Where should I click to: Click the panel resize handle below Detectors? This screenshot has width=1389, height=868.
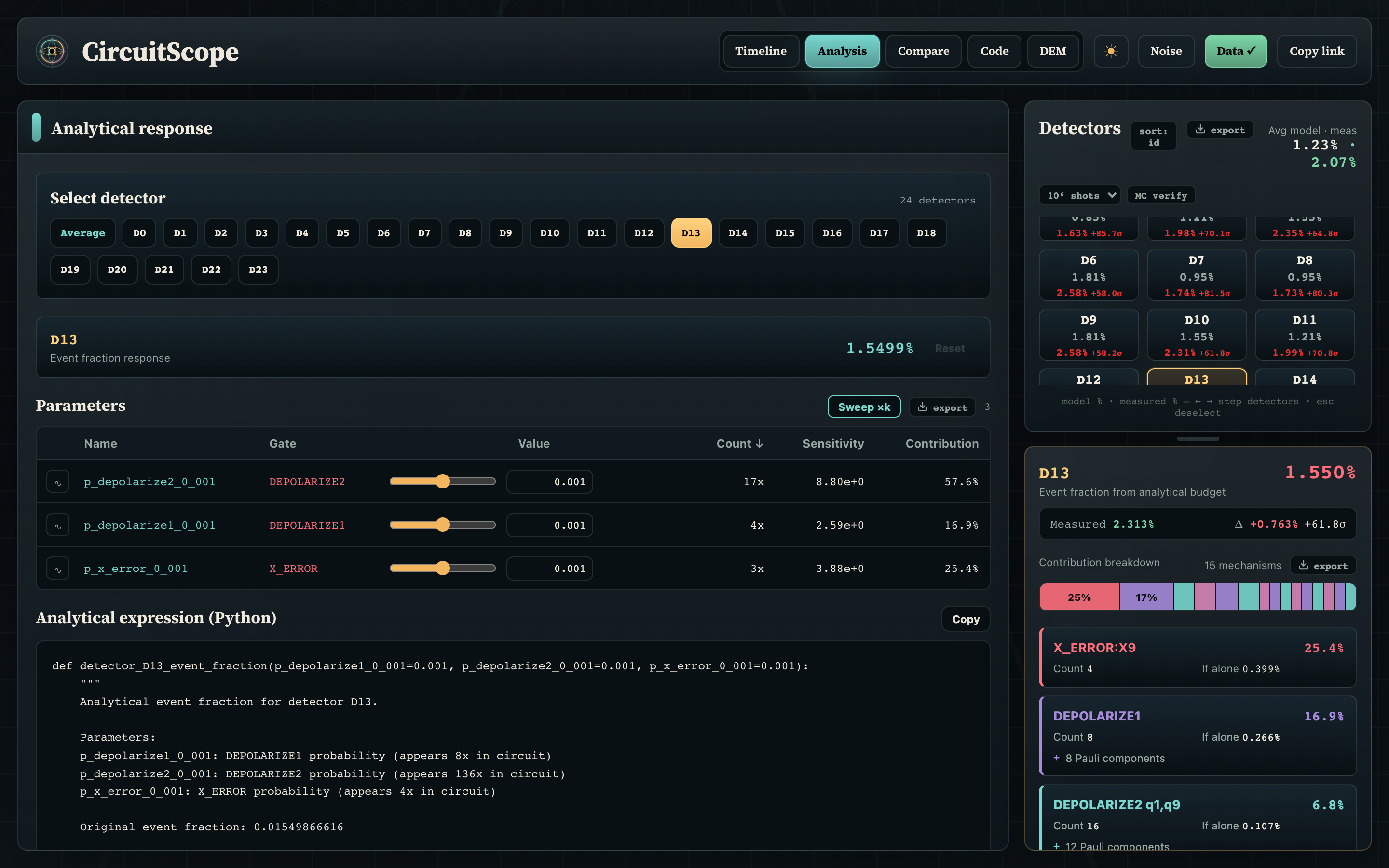click(x=1198, y=439)
